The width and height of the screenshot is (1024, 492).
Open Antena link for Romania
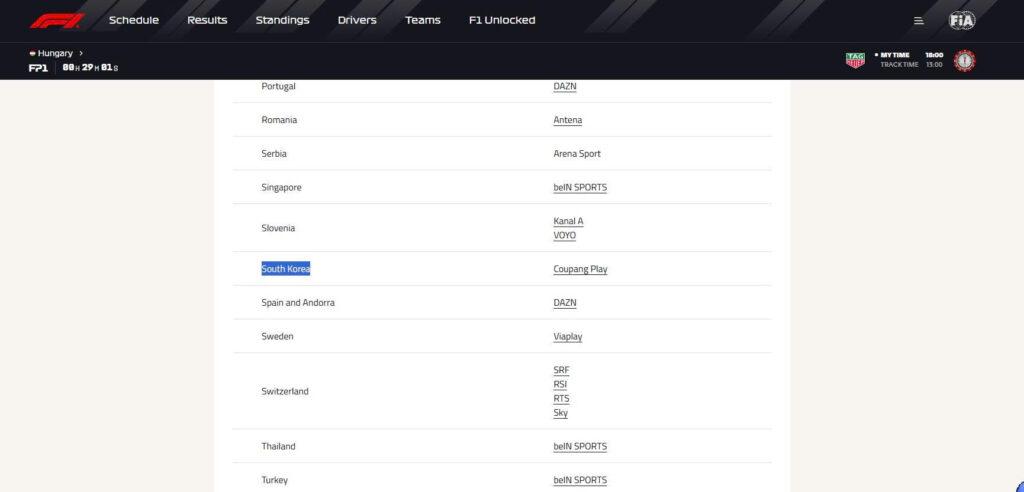point(568,120)
